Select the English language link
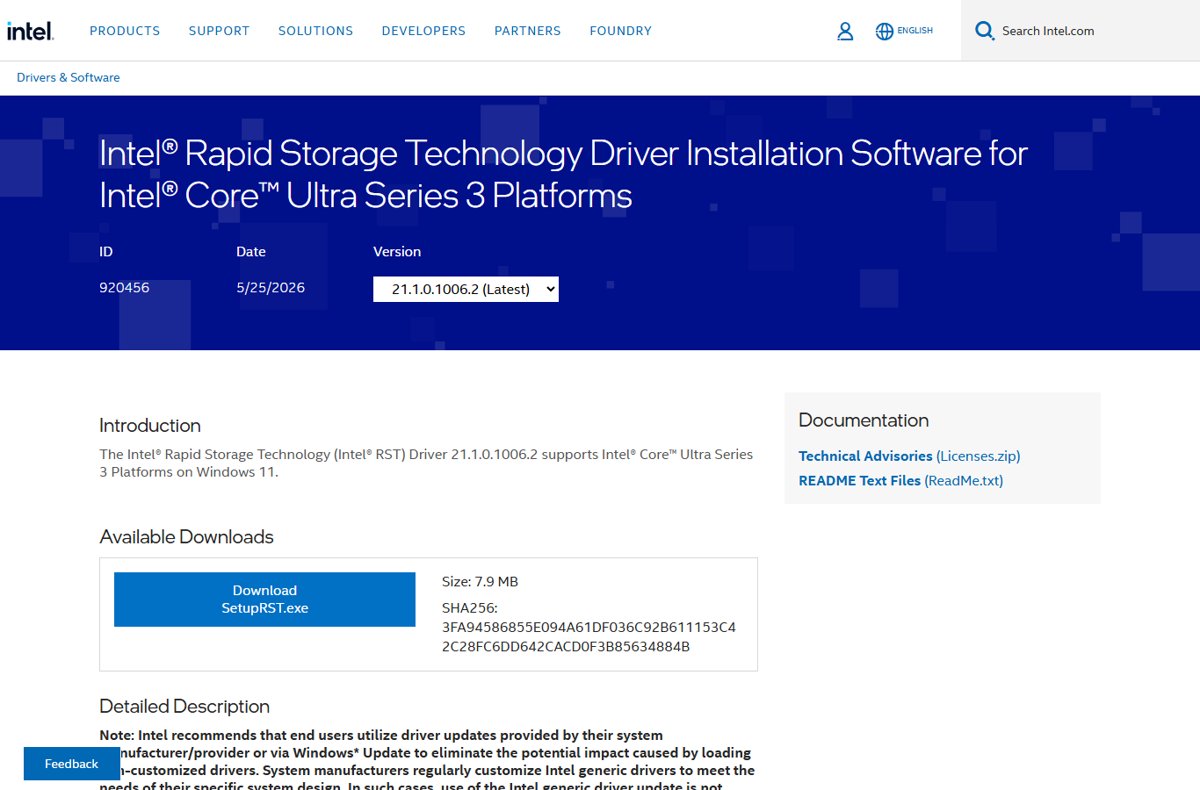The width and height of the screenshot is (1200, 790). pyautogui.click(x=915, y=31)
